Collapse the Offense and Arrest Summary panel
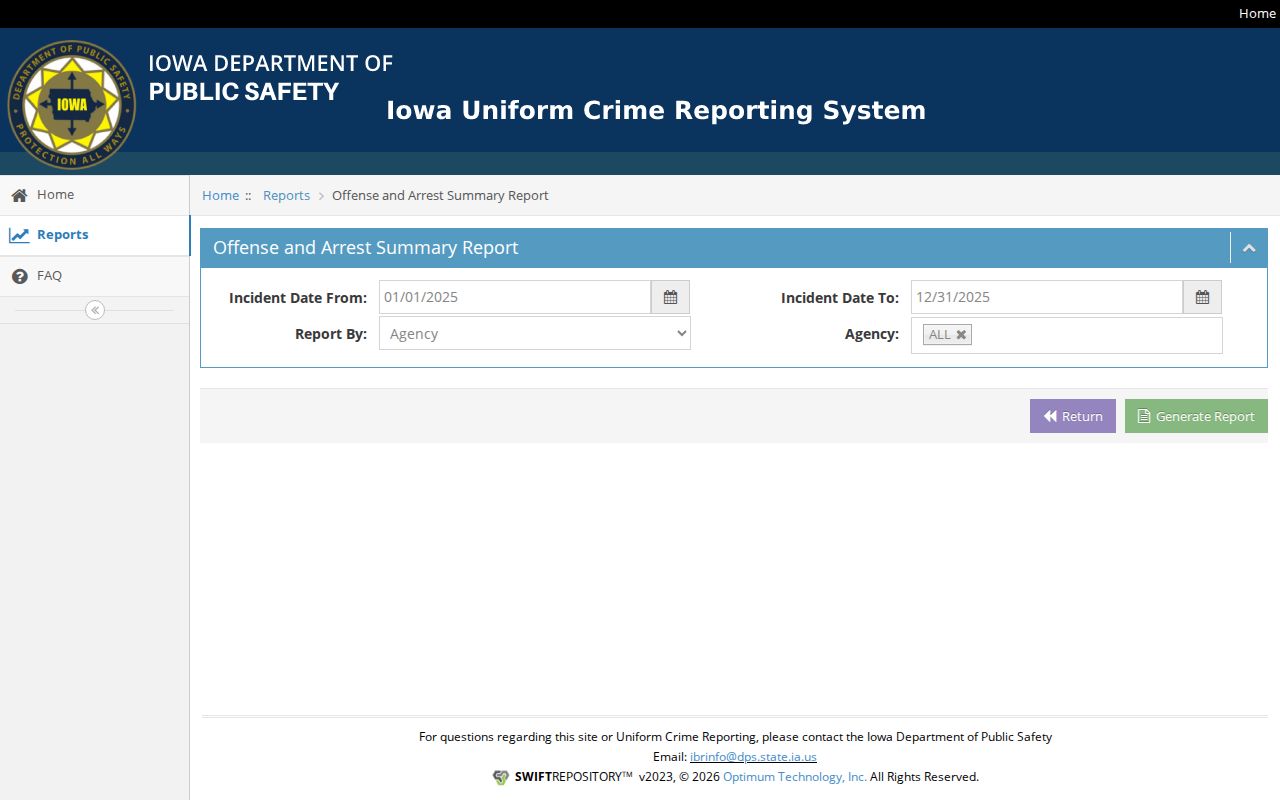The image size is (1280, 800). (x=1249, y=248)
